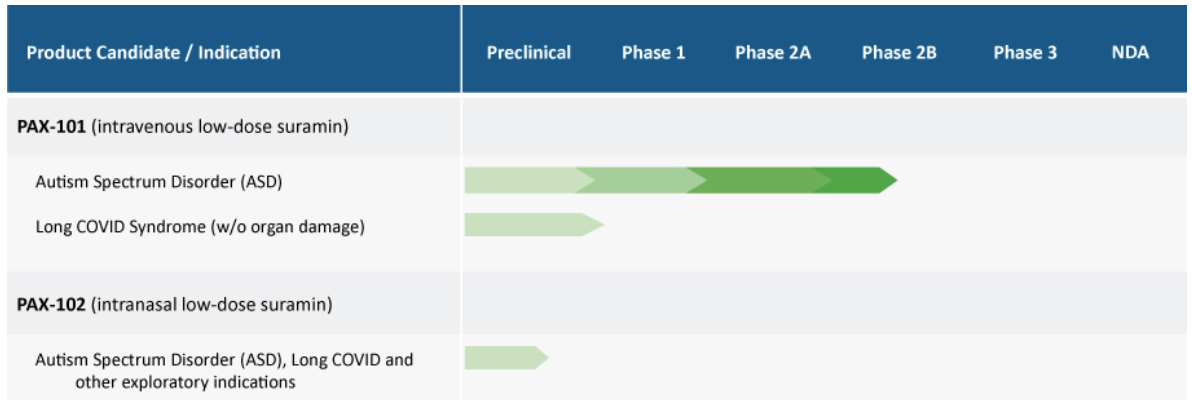Click the PAX-101 Autism Spectrum Disorder (ASD) label
This screenshot has width=1192, height=400.
[159, 183]
